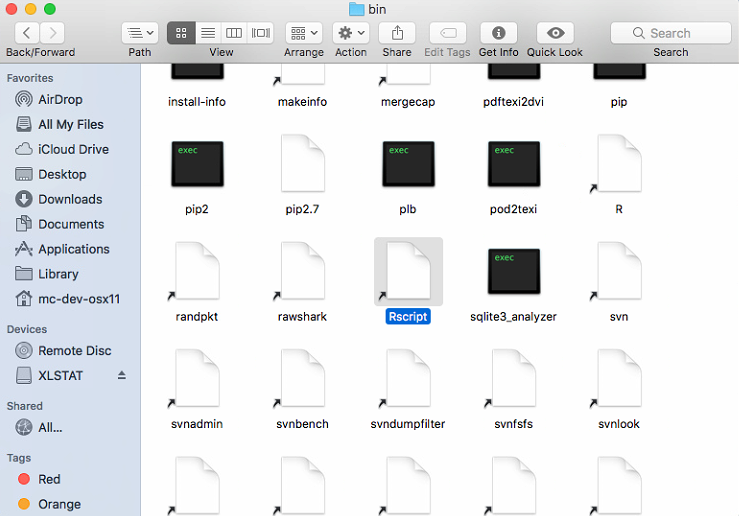Image resolution: width=739 pixels, height=516 pixels.
Task: Select the Red tag color dot
Action: click(x=24, y=479)
